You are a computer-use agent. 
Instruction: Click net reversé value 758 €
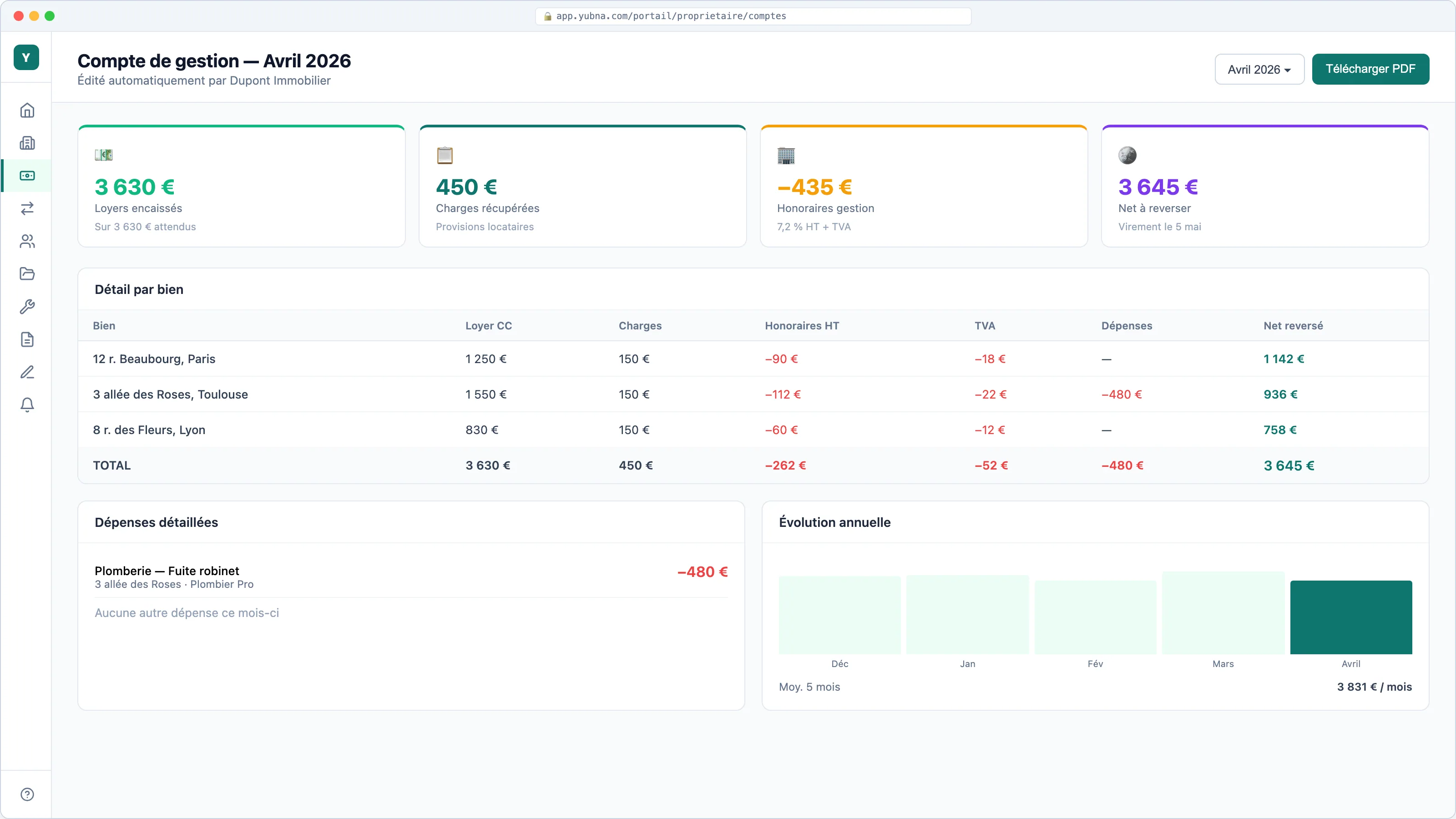(1279, 430)
